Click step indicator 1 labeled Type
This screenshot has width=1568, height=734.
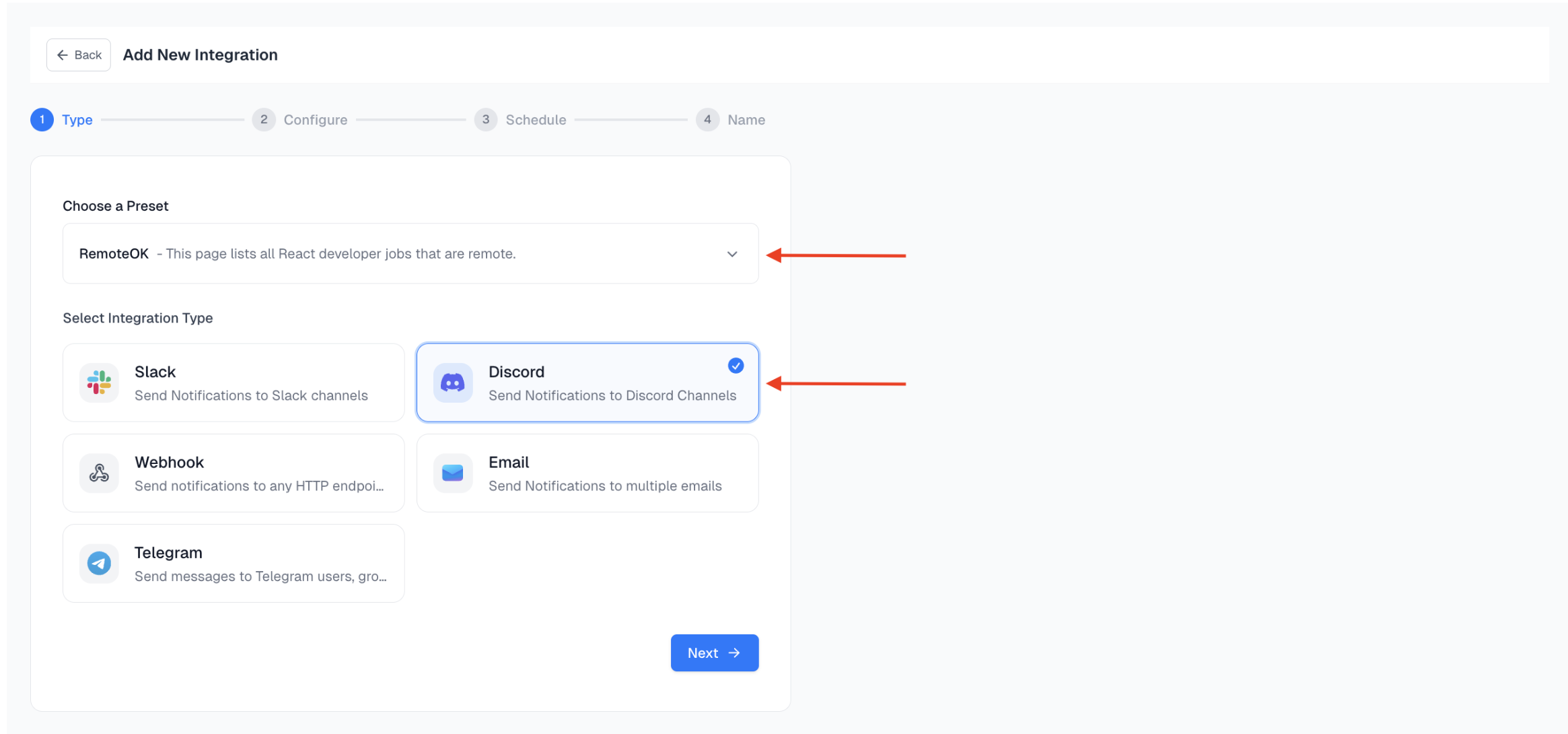pos(42,119)
